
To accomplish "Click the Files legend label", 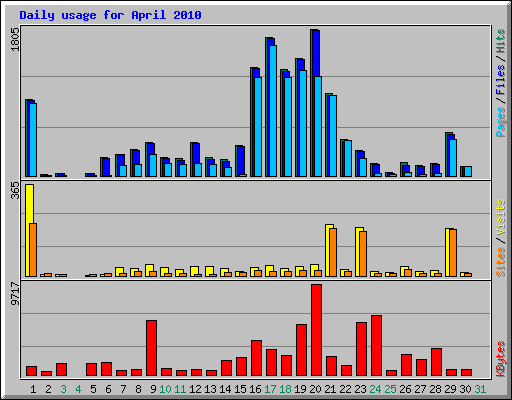I will click(501, 80).
